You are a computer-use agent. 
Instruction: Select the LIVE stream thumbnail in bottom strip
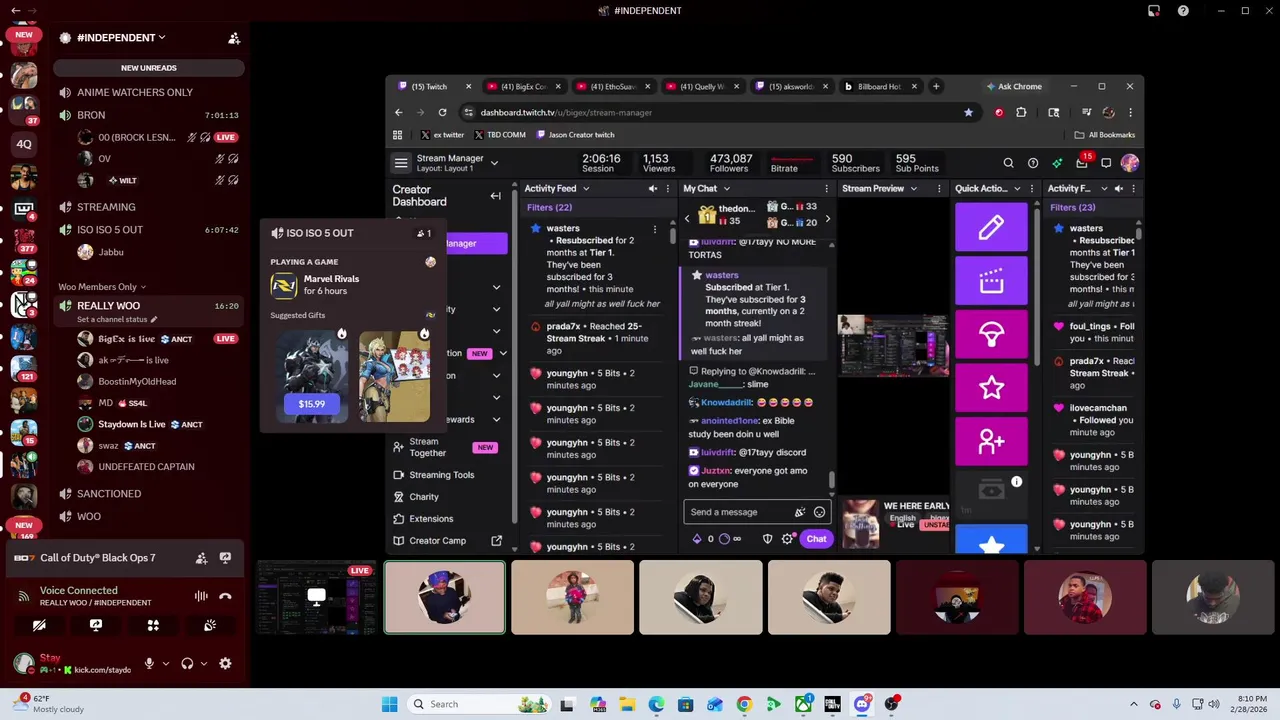point(317,598)
